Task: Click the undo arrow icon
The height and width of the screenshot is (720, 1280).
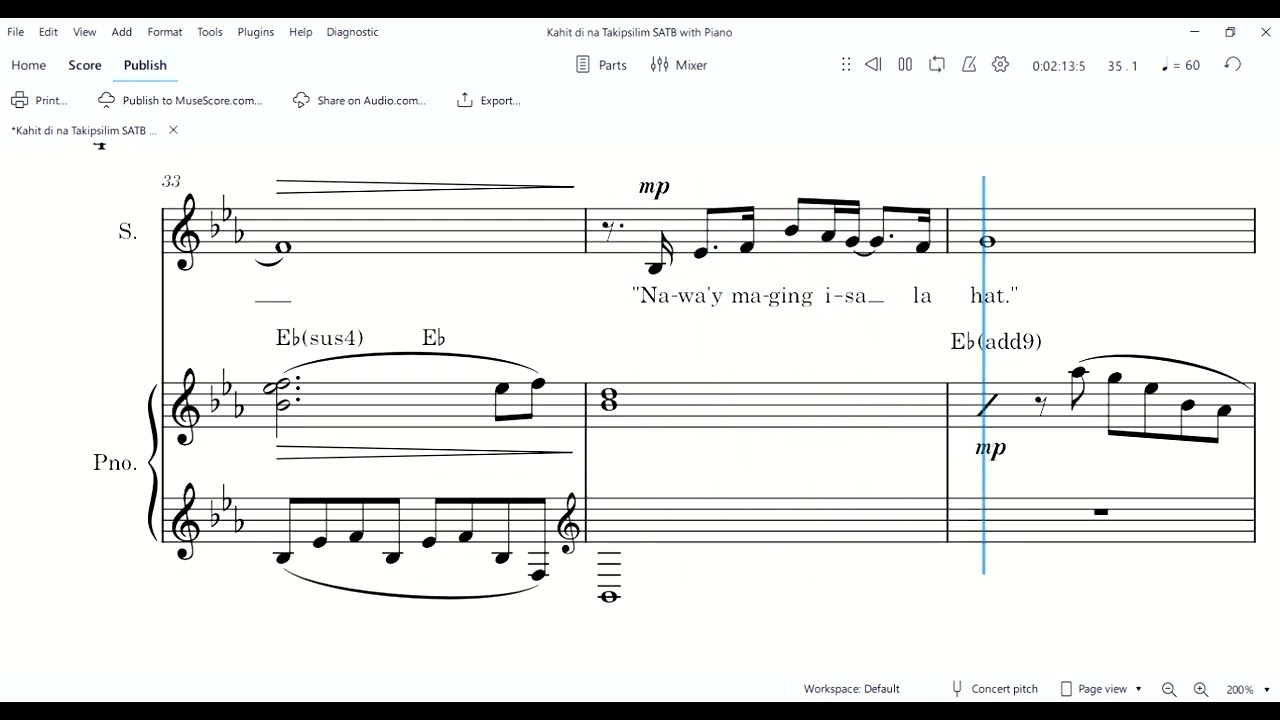Action: point(1233,65)
